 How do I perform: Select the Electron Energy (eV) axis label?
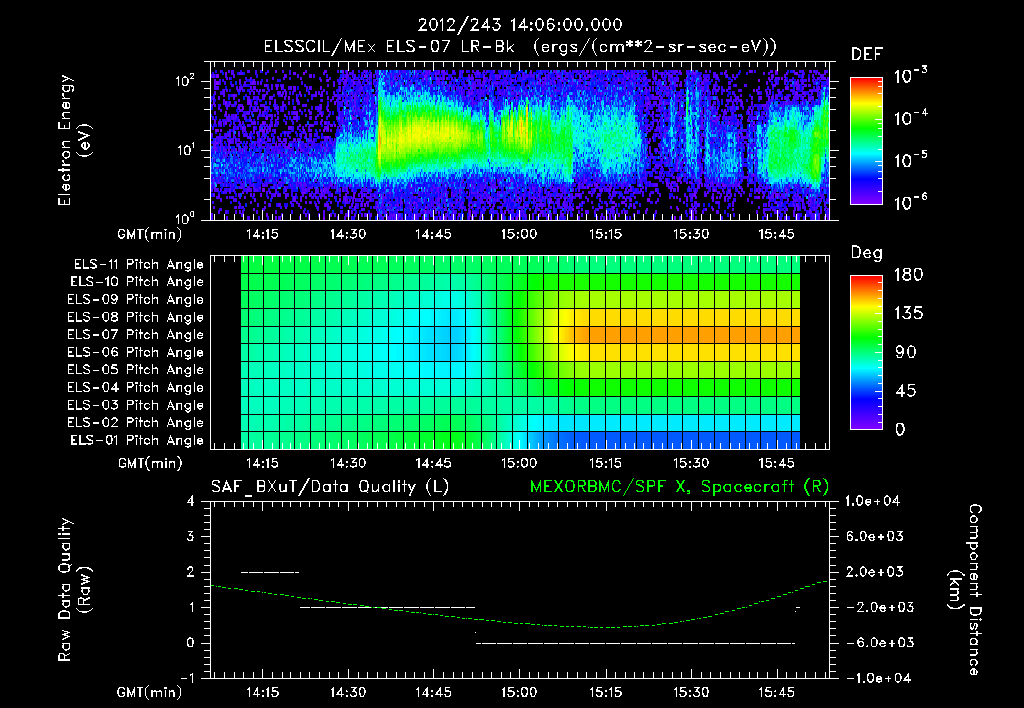pyautogui.click(x=74, y=140)
